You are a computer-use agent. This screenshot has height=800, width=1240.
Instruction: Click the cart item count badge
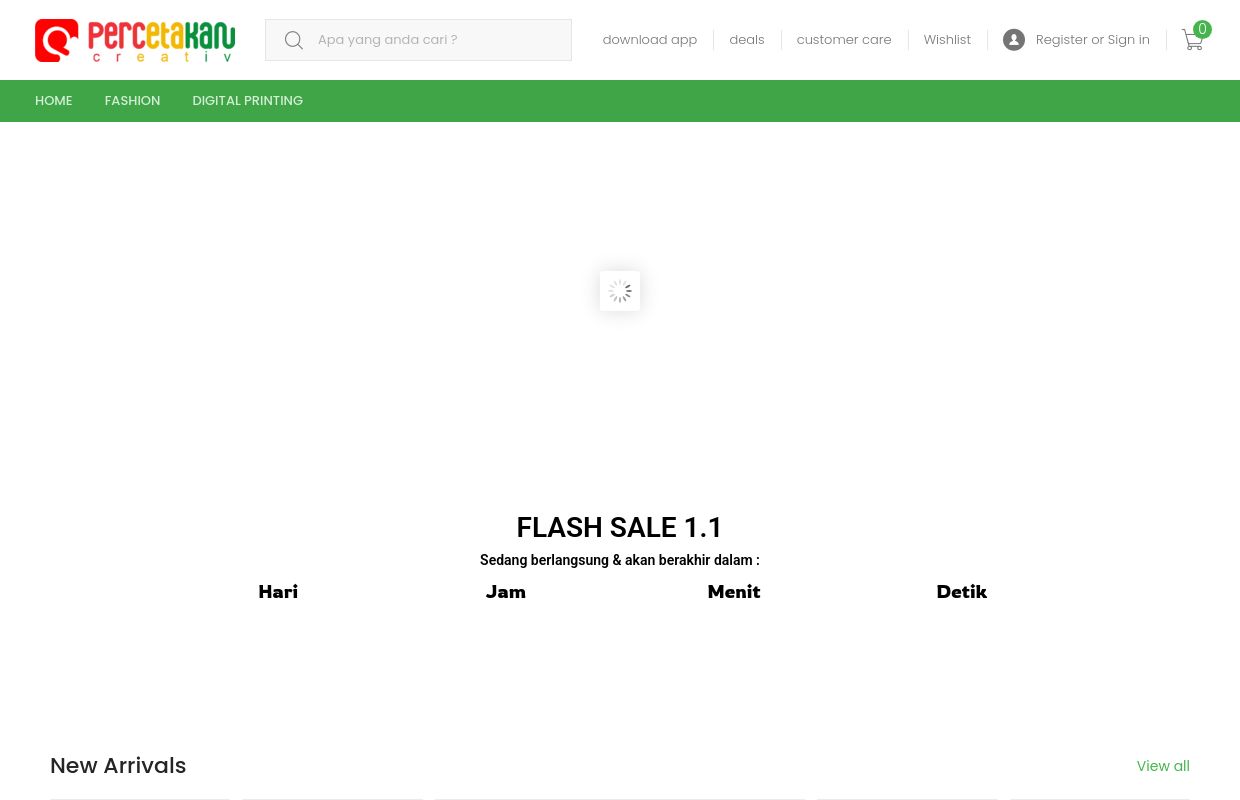pyautogui.click(x=1202, y=30)
